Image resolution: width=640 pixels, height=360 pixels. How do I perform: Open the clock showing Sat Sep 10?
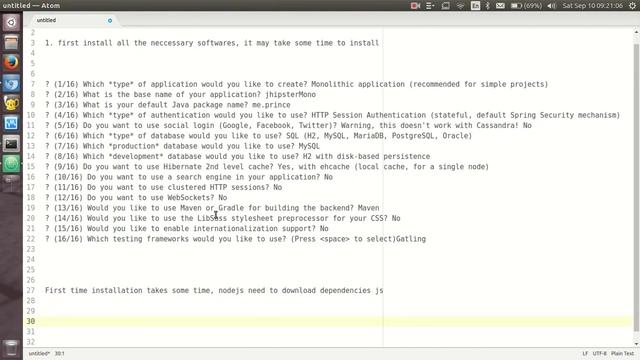point(593,6)
